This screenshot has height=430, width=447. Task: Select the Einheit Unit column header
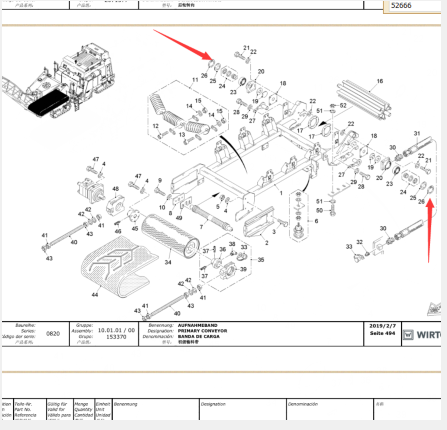(103, 409)
